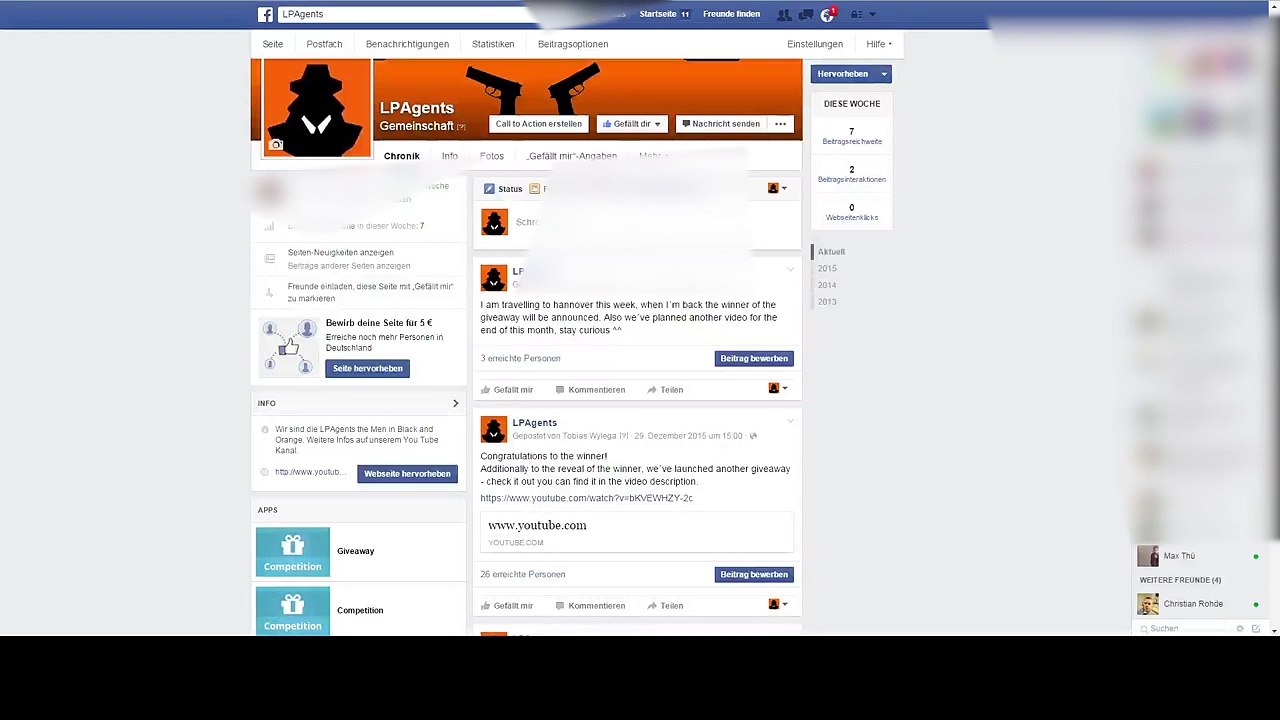Select "Gefällt mir"-Angaben tab

(x=572, y=156)
